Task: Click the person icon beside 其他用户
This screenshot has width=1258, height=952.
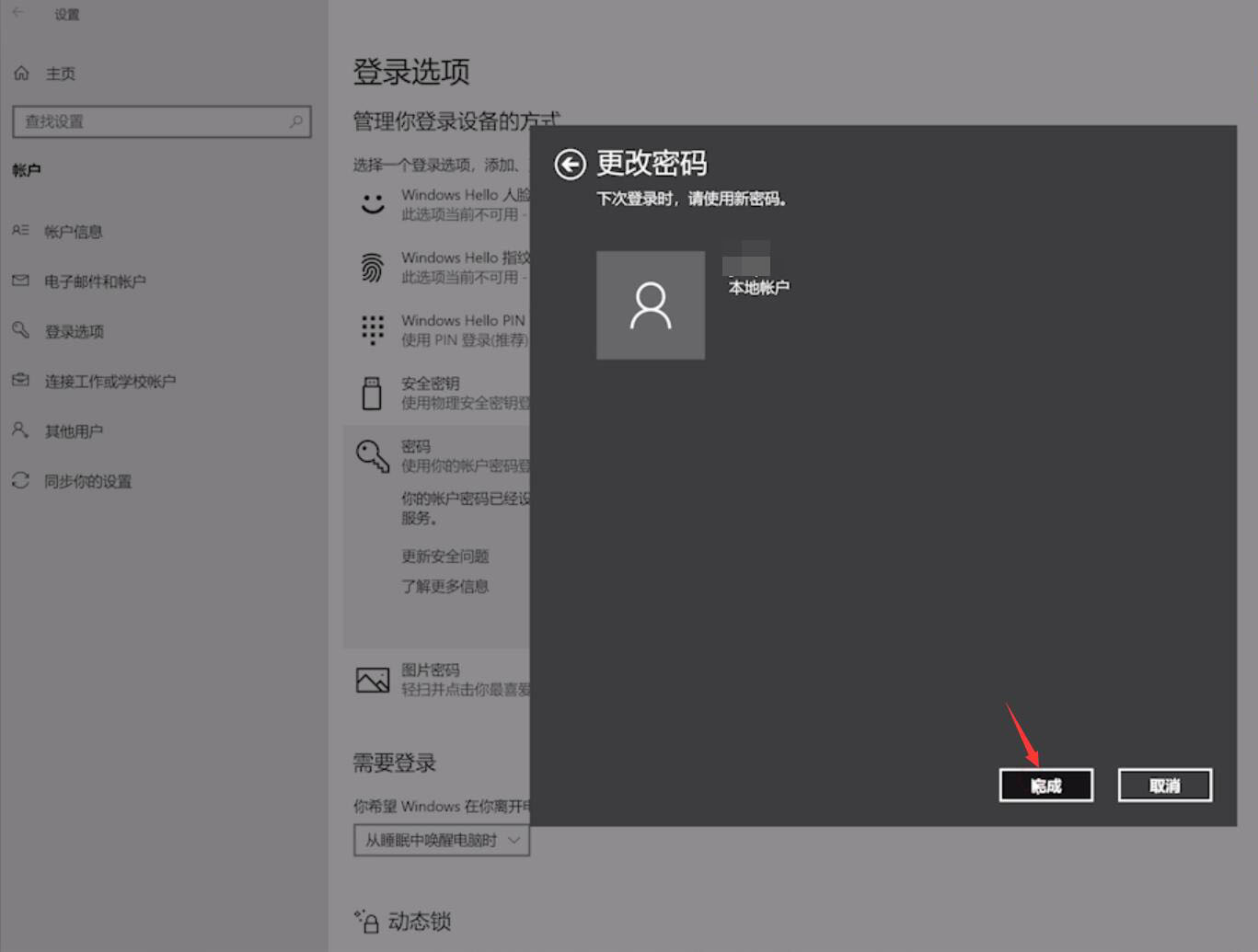Action: click(20, 430)
